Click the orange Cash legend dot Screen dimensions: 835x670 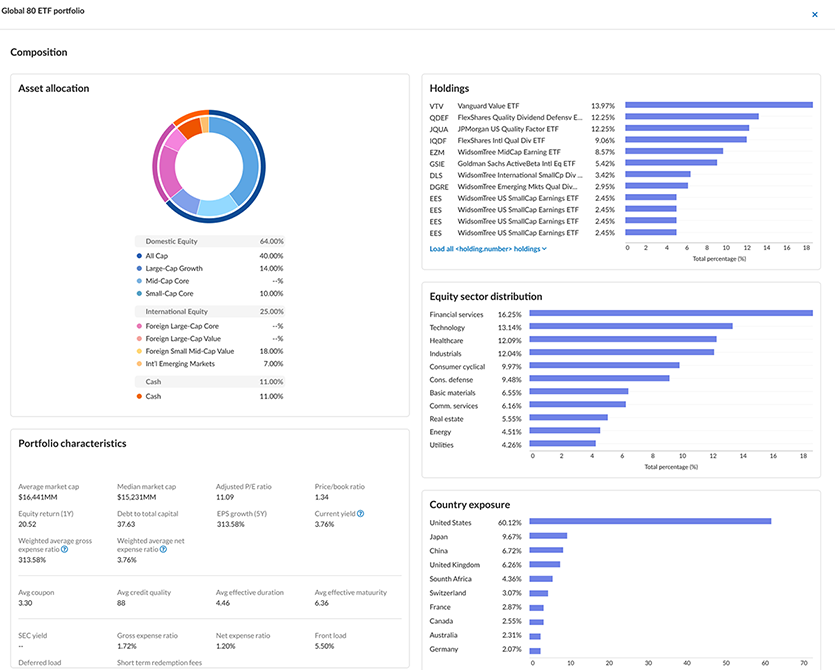(x=138, y=396)
